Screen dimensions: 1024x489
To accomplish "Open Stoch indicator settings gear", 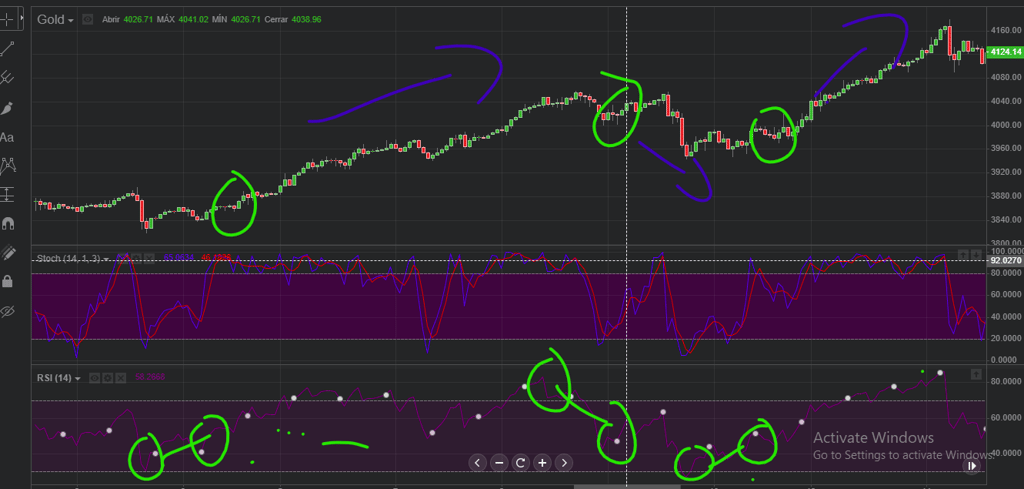I will [136, 259].
